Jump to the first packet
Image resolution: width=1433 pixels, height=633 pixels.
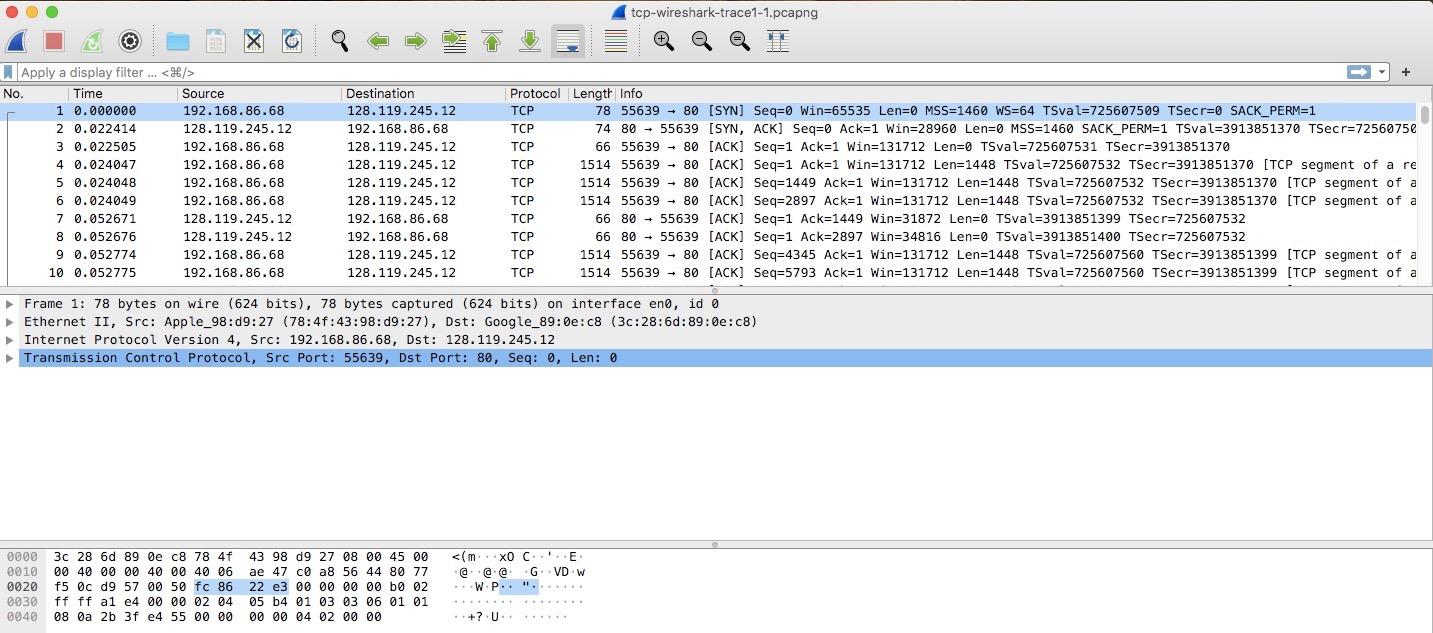point(491,41)
